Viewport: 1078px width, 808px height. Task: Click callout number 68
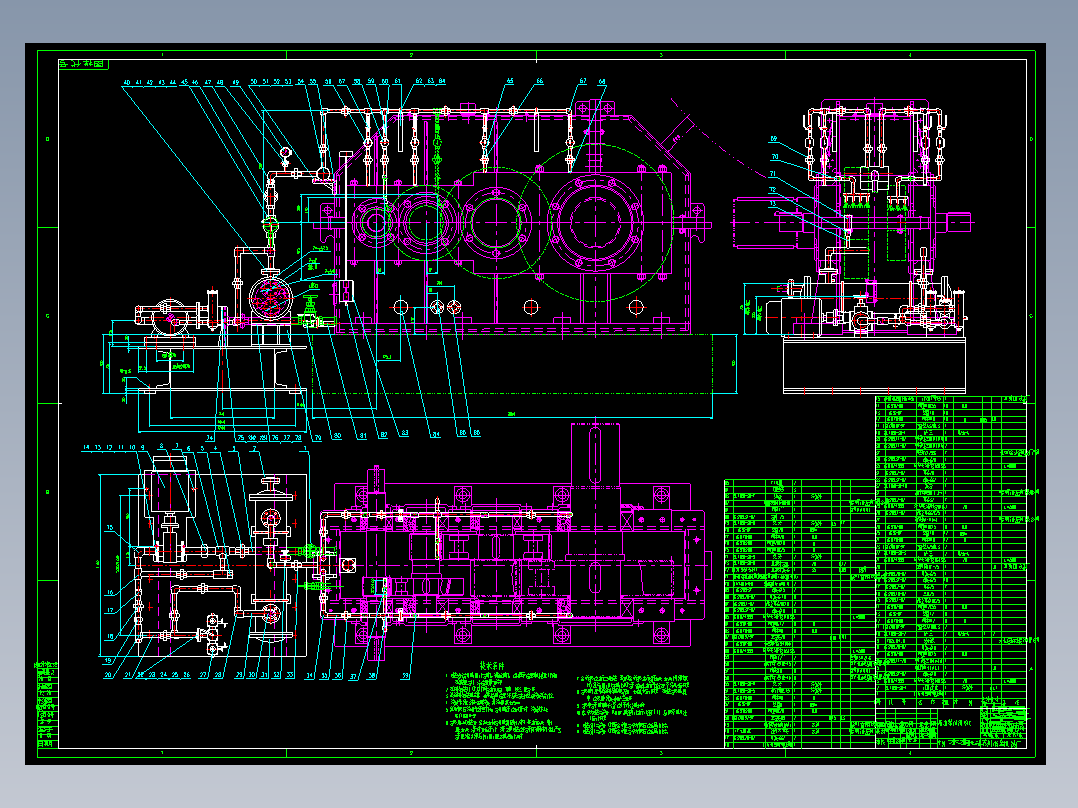click(602, 82)
